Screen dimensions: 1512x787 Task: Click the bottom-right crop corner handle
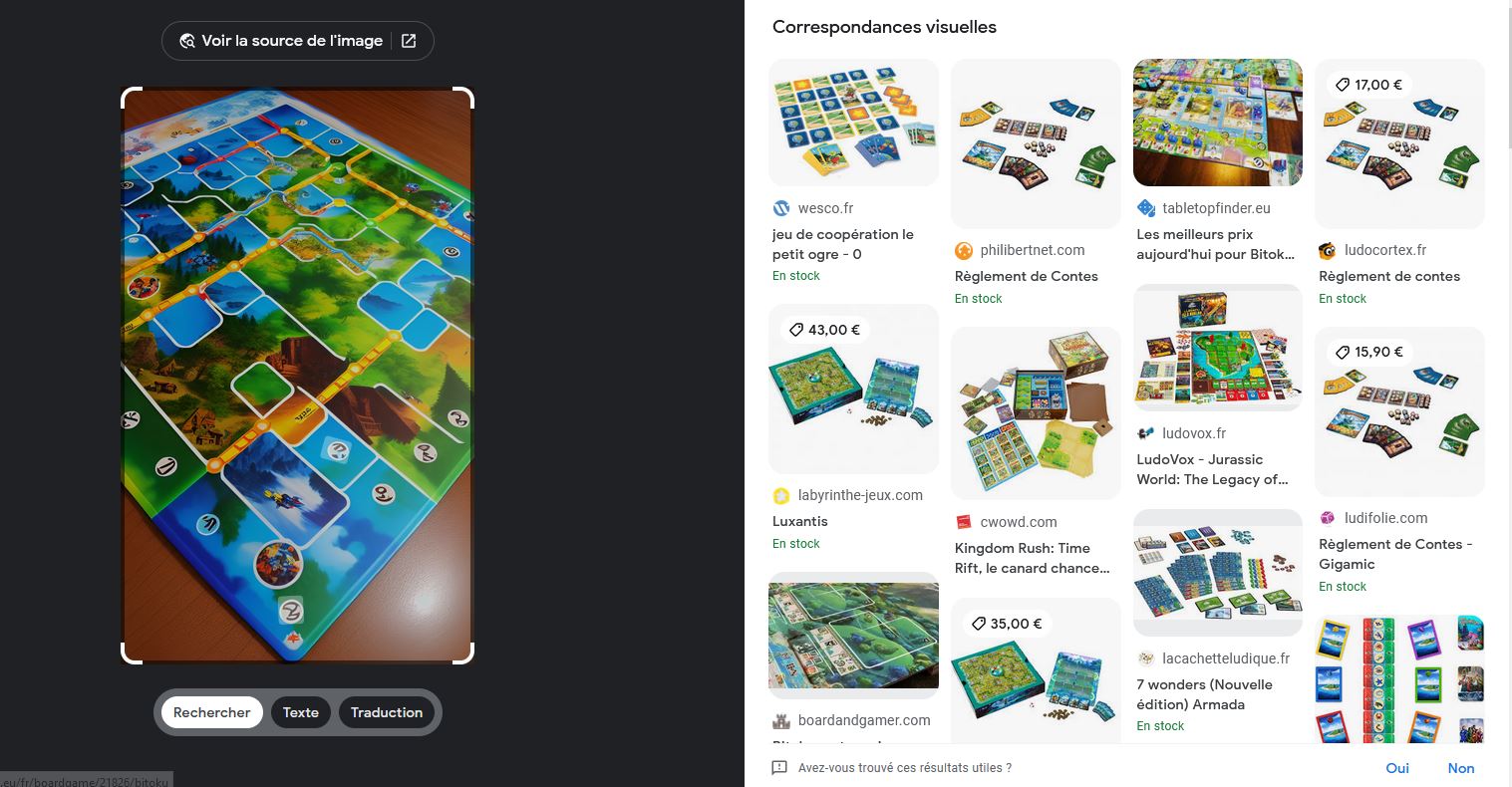point(464,655)
